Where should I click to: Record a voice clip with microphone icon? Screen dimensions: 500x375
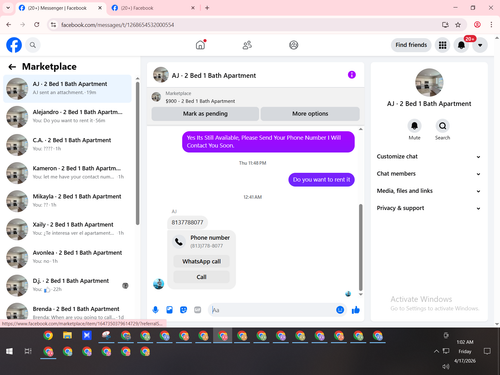pos(155,310)
